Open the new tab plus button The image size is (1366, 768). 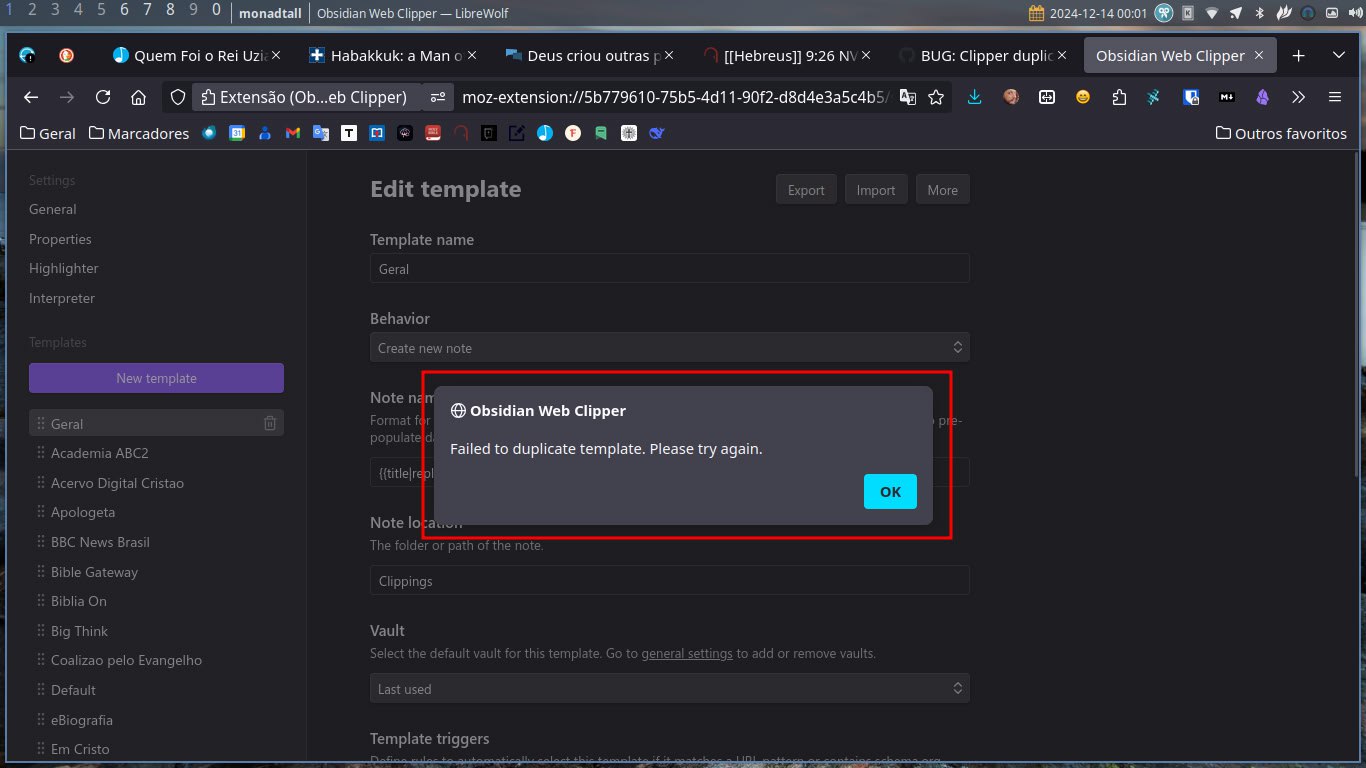[x=1298, y=56]
